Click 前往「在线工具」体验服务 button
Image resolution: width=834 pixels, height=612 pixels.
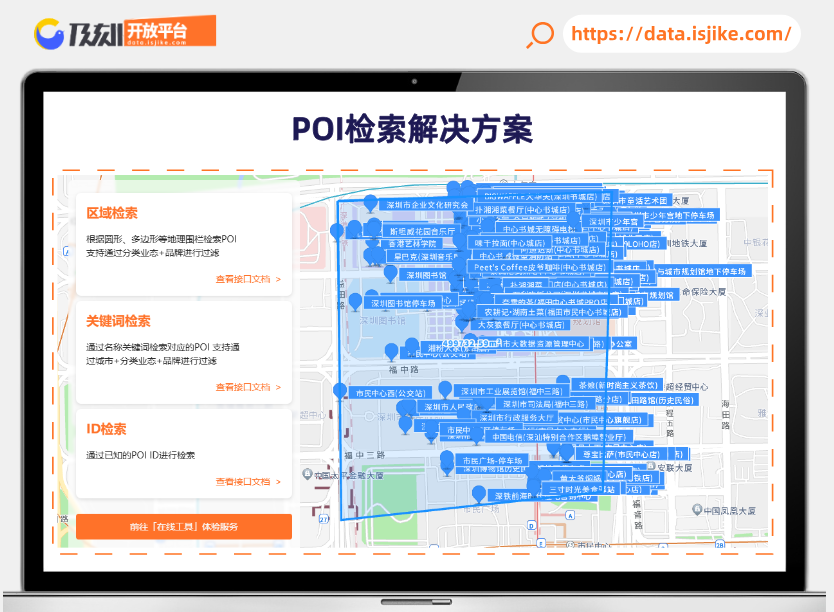[x=184, y=526]
